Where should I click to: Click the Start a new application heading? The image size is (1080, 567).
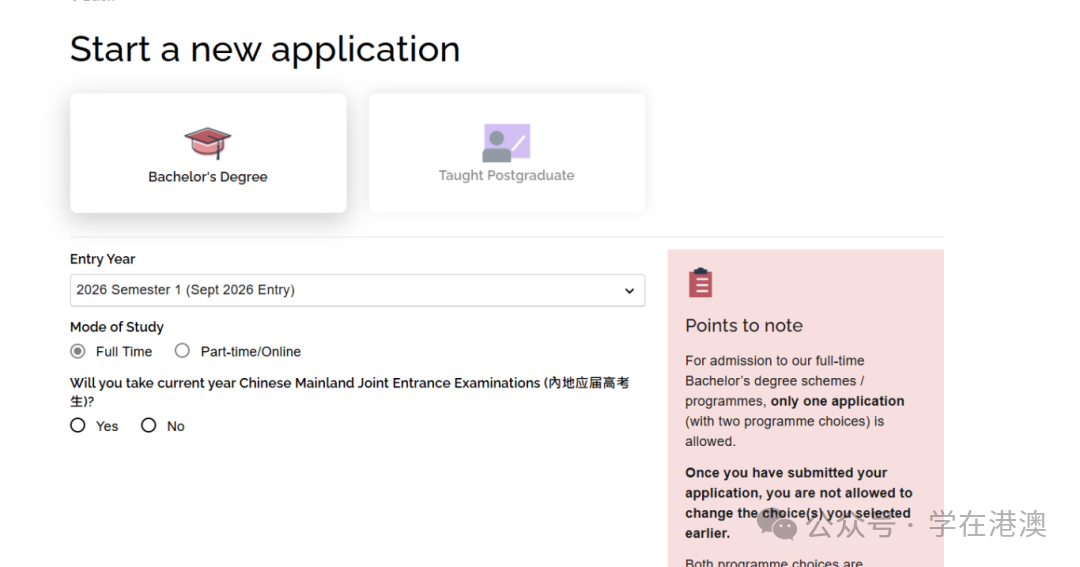[265, 49]
